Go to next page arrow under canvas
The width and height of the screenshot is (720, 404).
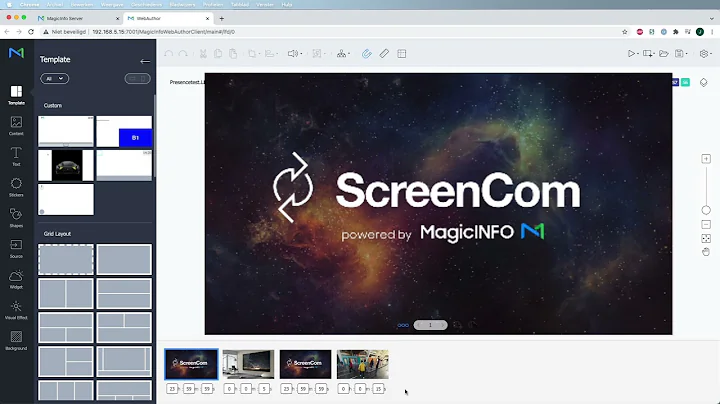(x=442, y=325)
